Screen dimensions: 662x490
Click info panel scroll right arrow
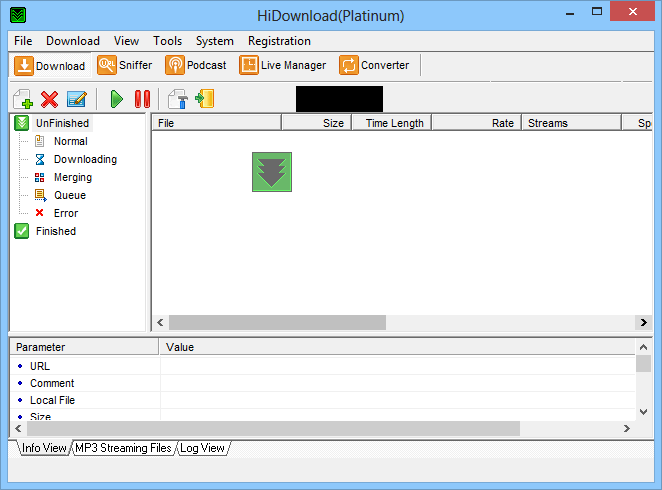[627, 428]
